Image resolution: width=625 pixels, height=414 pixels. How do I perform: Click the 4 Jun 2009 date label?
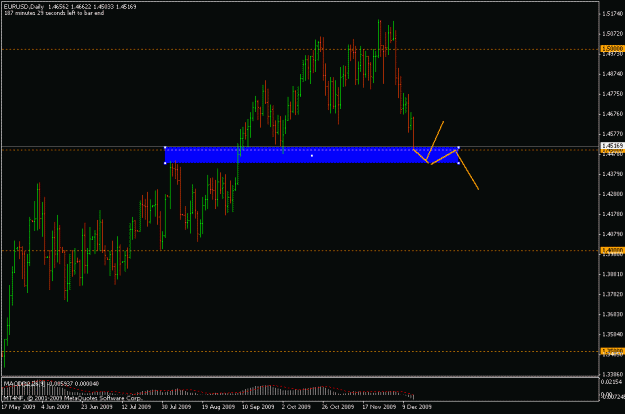55,407
